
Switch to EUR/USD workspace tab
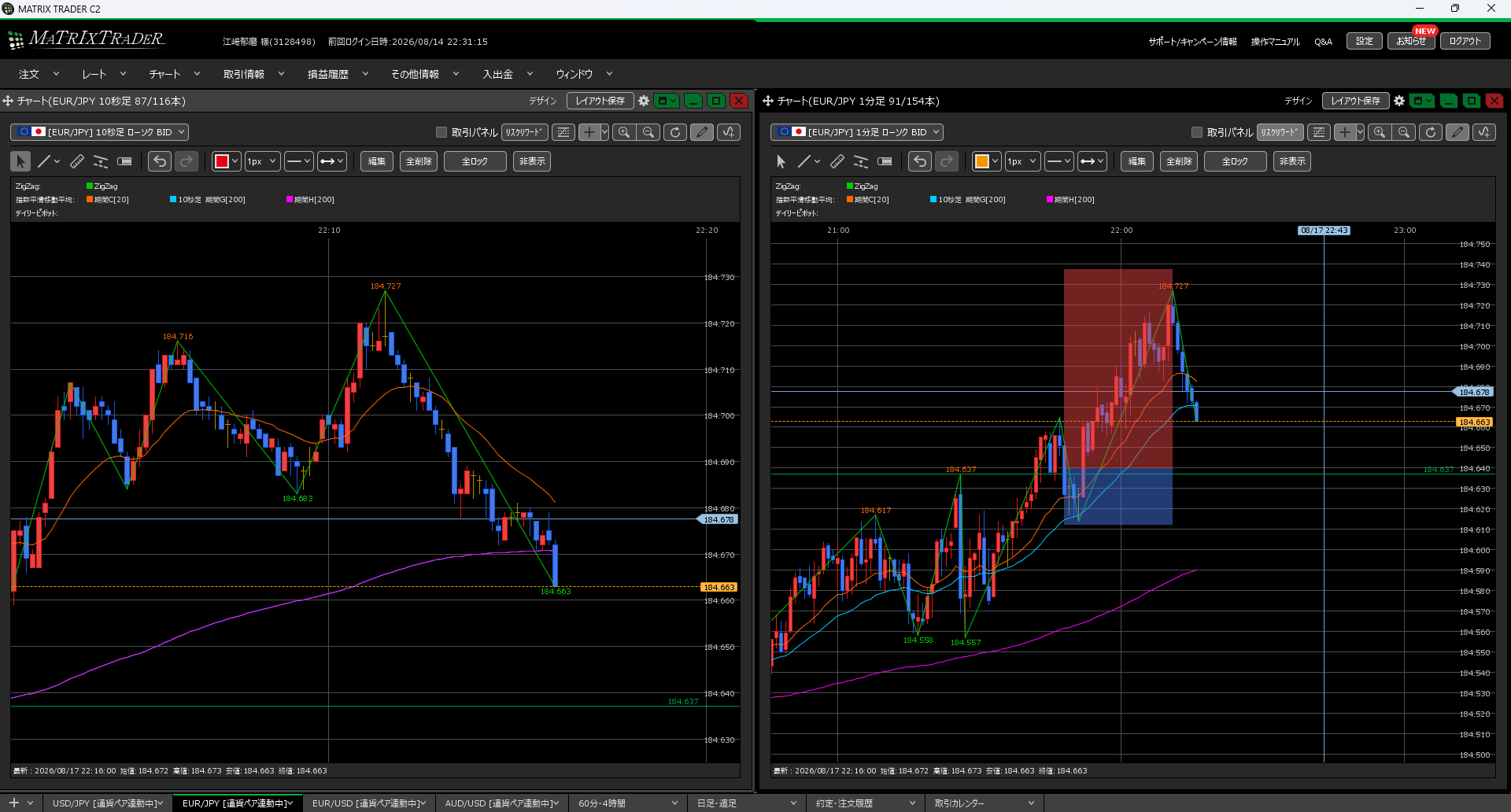[x=368, y=803]
